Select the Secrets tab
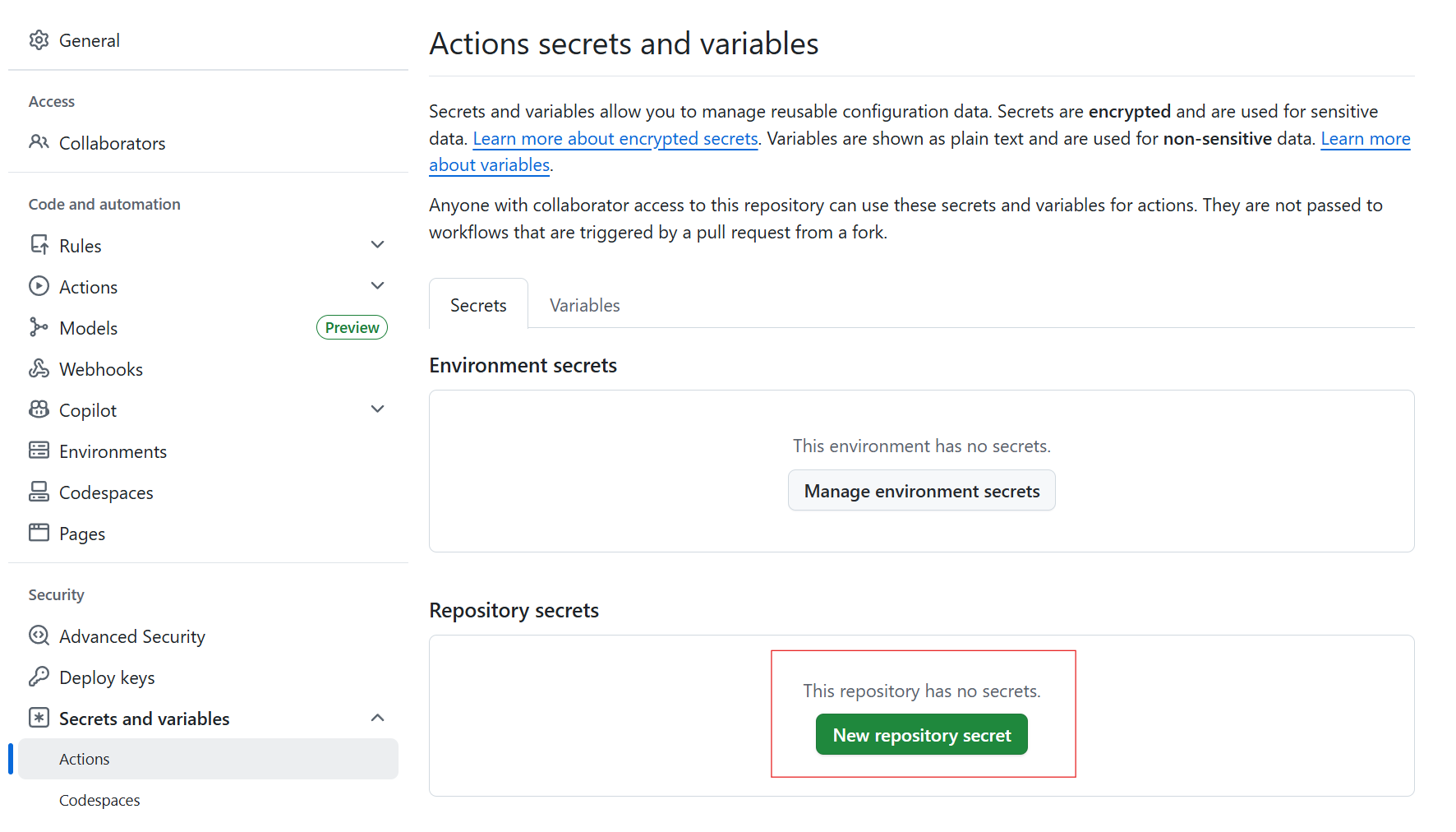The height and width of the screenshot is (832, 1456). 478,305
